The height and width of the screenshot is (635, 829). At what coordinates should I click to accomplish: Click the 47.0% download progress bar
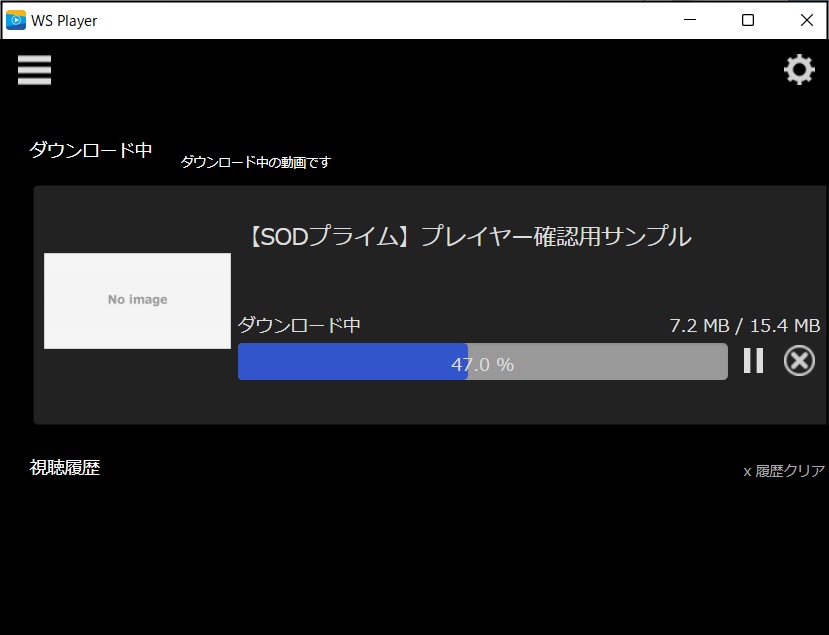[483, 361]
